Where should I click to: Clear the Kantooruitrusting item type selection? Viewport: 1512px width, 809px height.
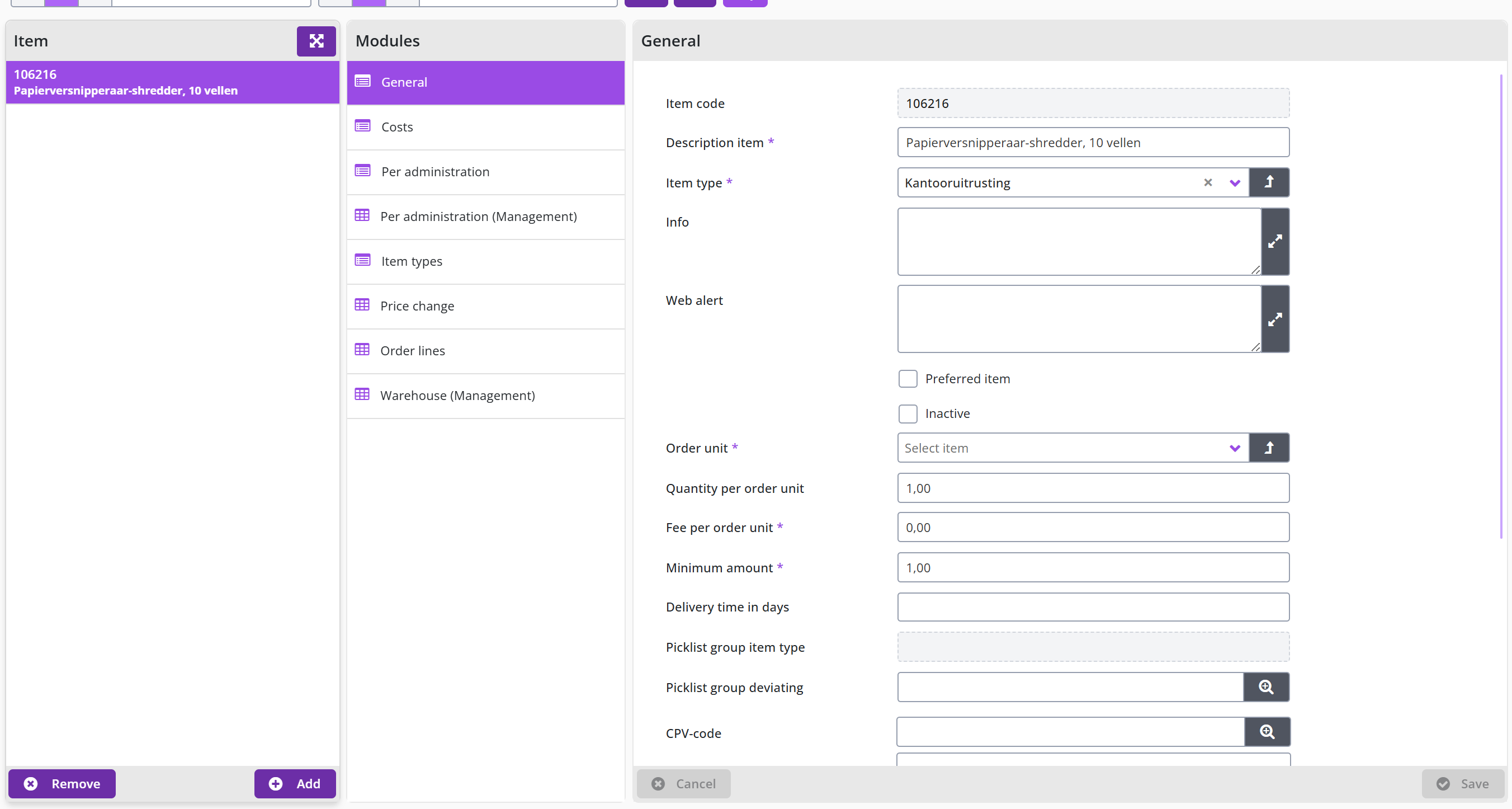[1207, 182]
